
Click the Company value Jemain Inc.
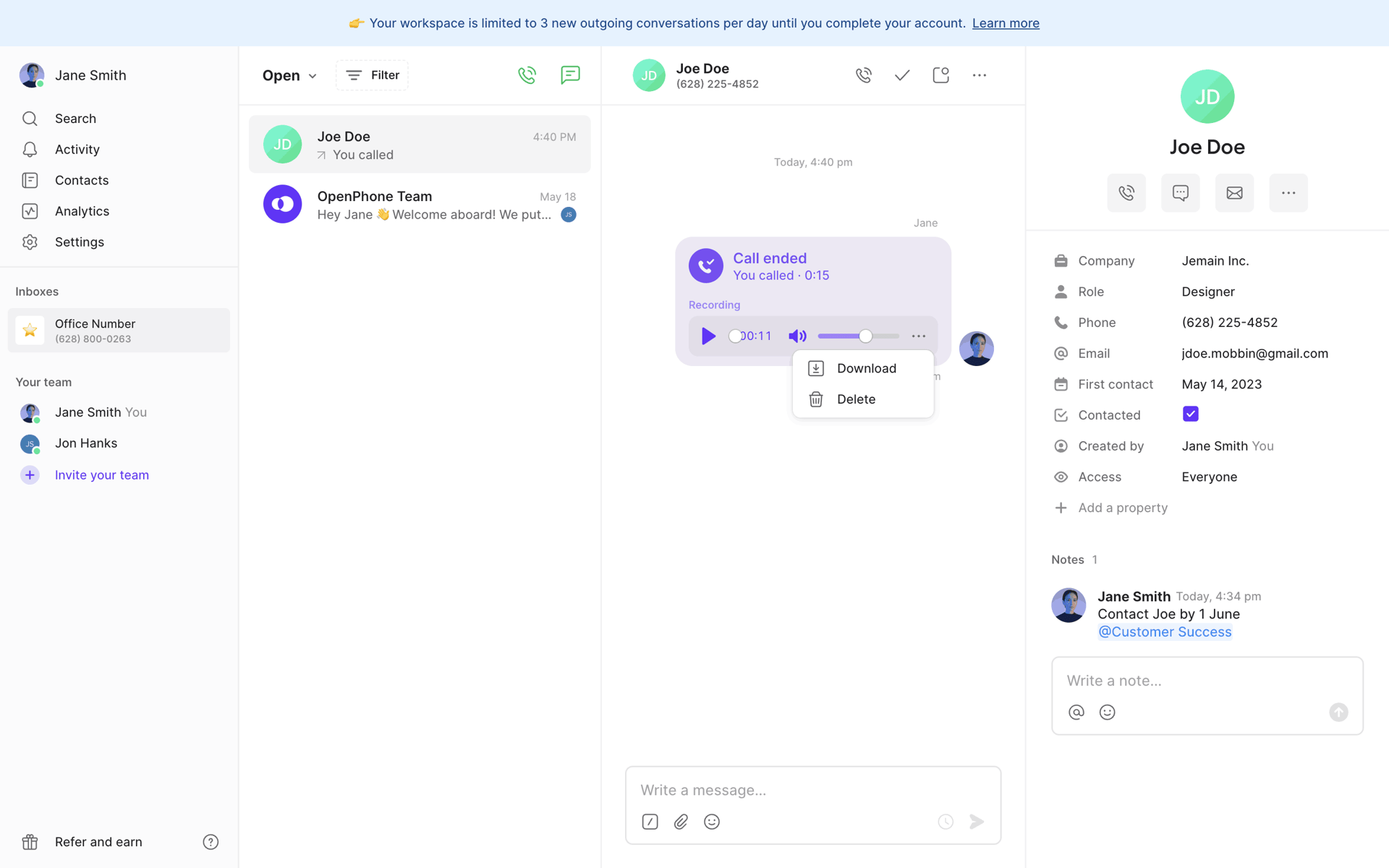1215,260
